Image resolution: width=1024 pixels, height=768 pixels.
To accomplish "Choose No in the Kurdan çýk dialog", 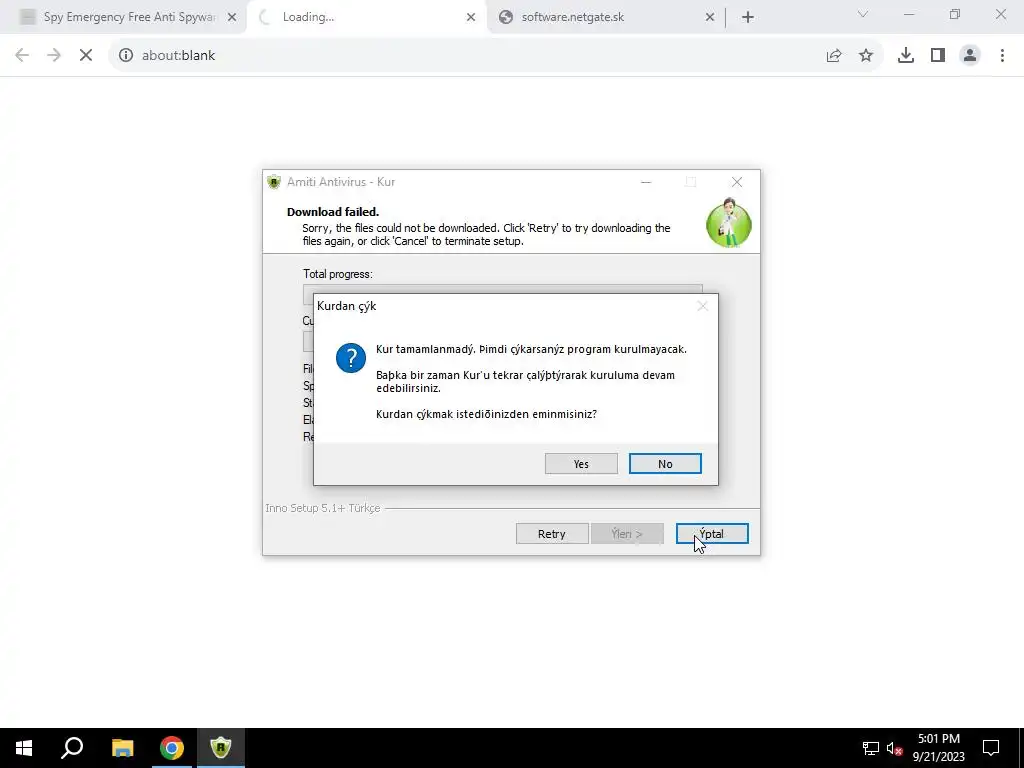I will pyautogui.click(x=665, y=464).
